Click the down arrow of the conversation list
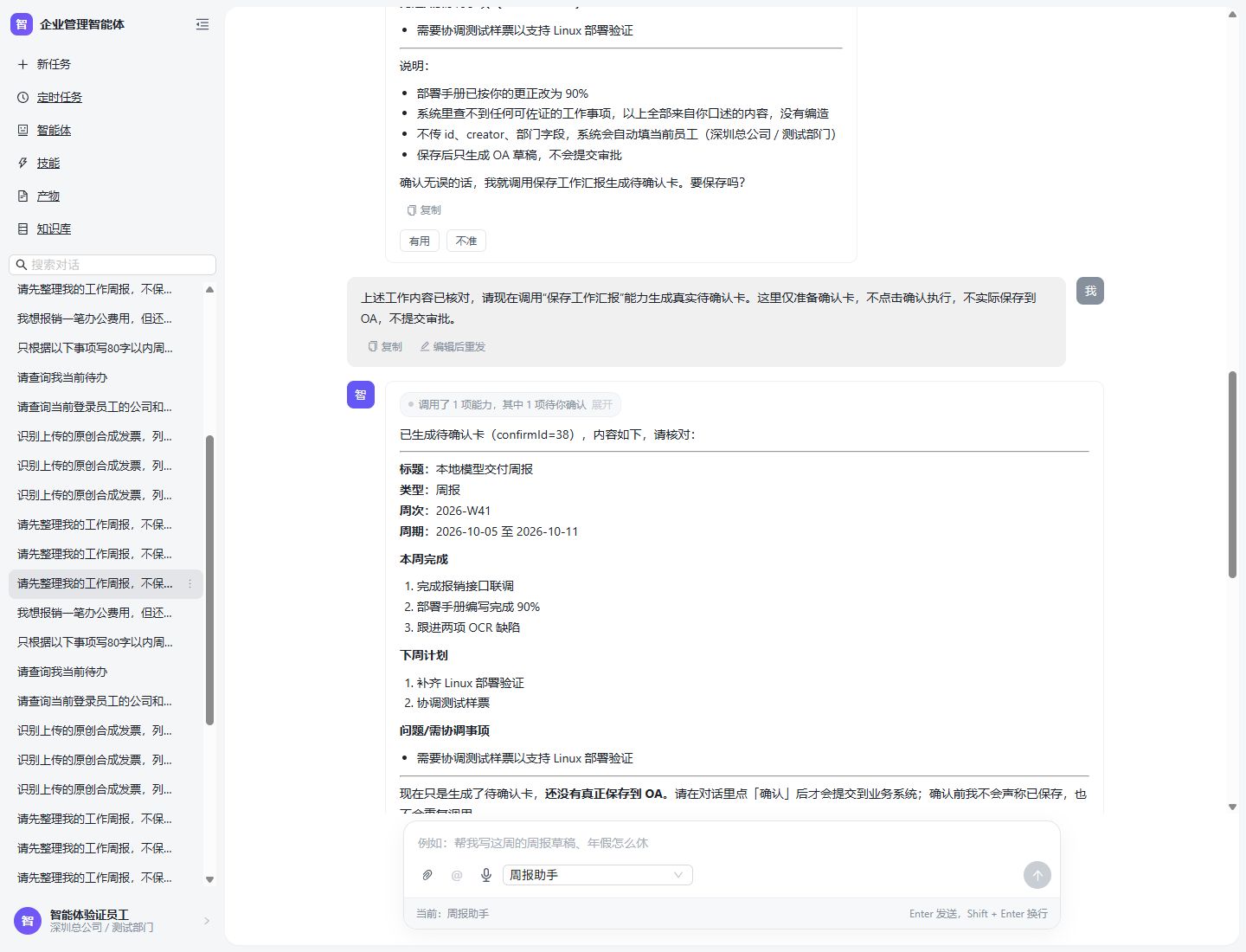 click(209, 879)
